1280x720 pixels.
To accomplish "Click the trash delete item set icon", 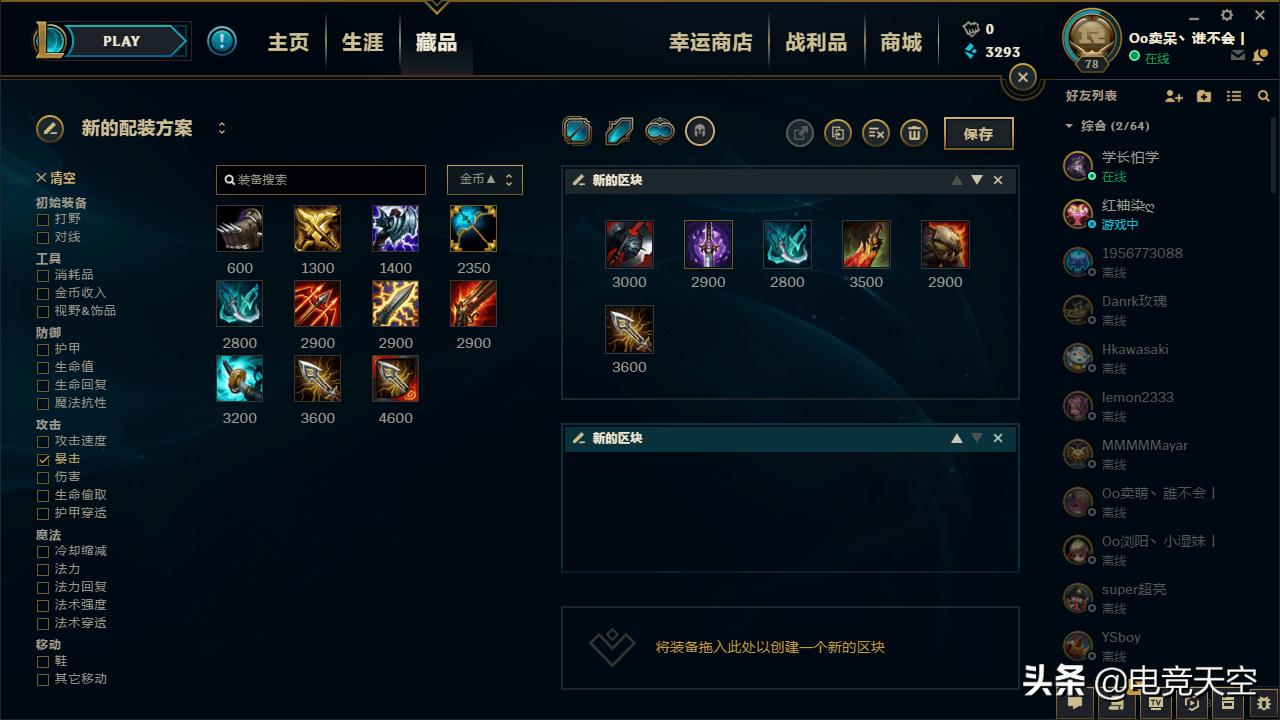I will pos(913,132).
